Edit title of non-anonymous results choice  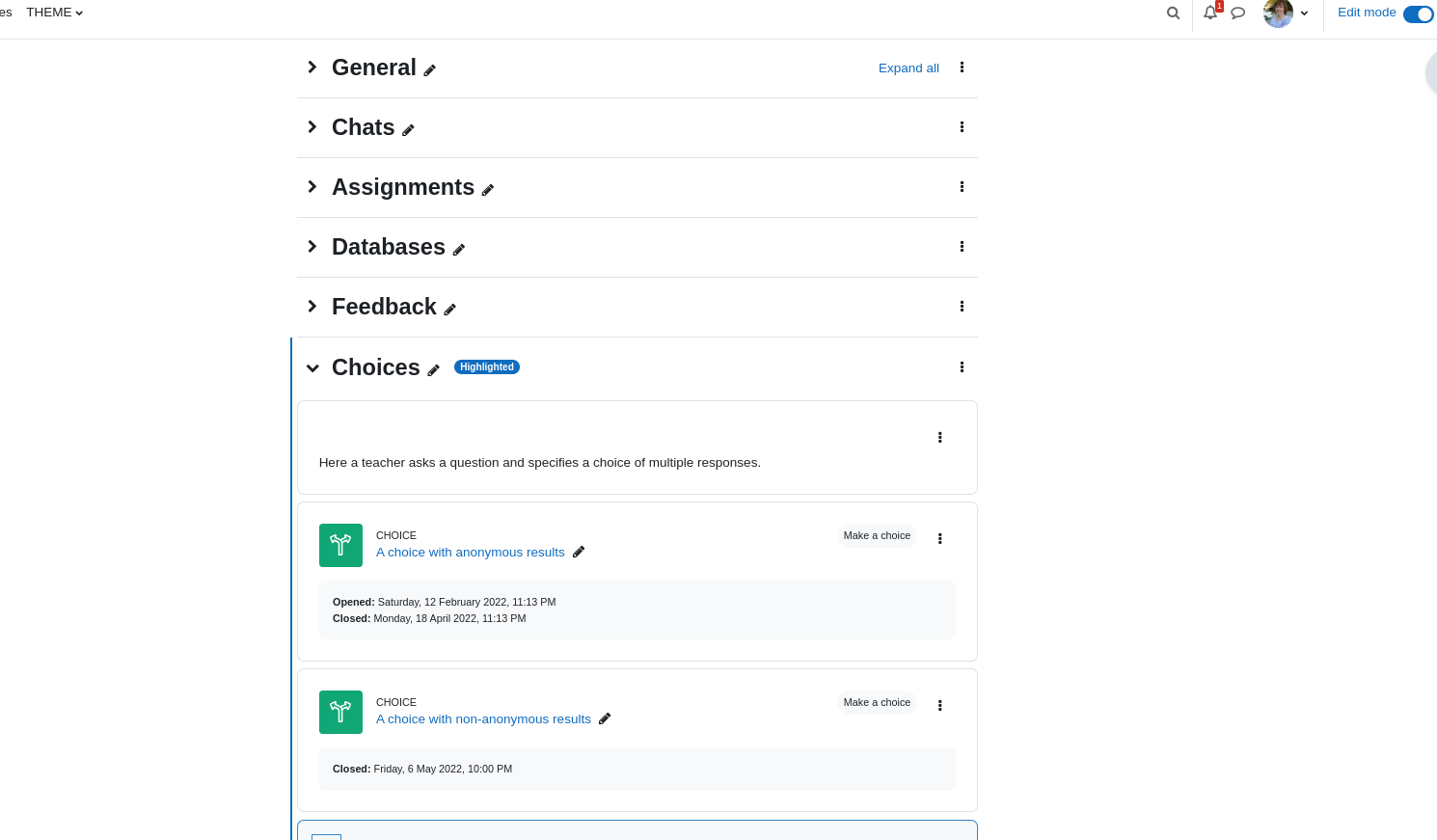605,718
